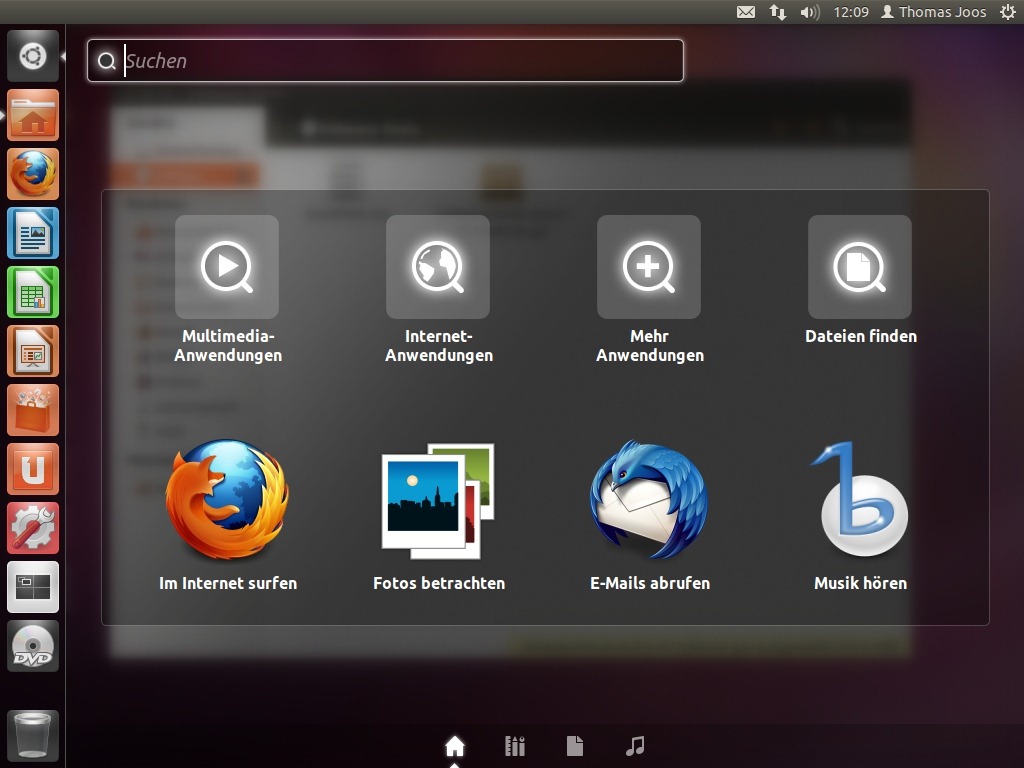Open Mehr Anwendungen shortcut
The width and height of the screenshot is (1024, 768).
tap(649, 267)
